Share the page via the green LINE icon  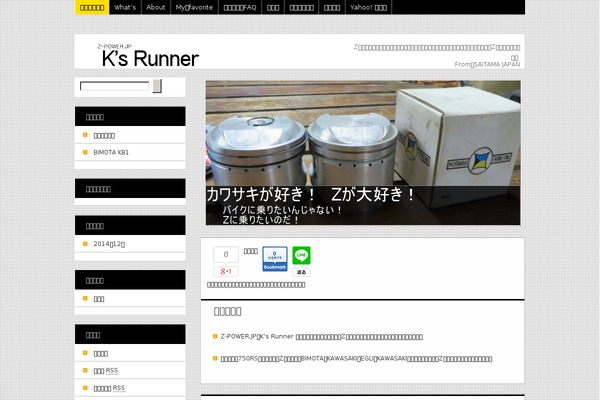[x=302, y=255]
